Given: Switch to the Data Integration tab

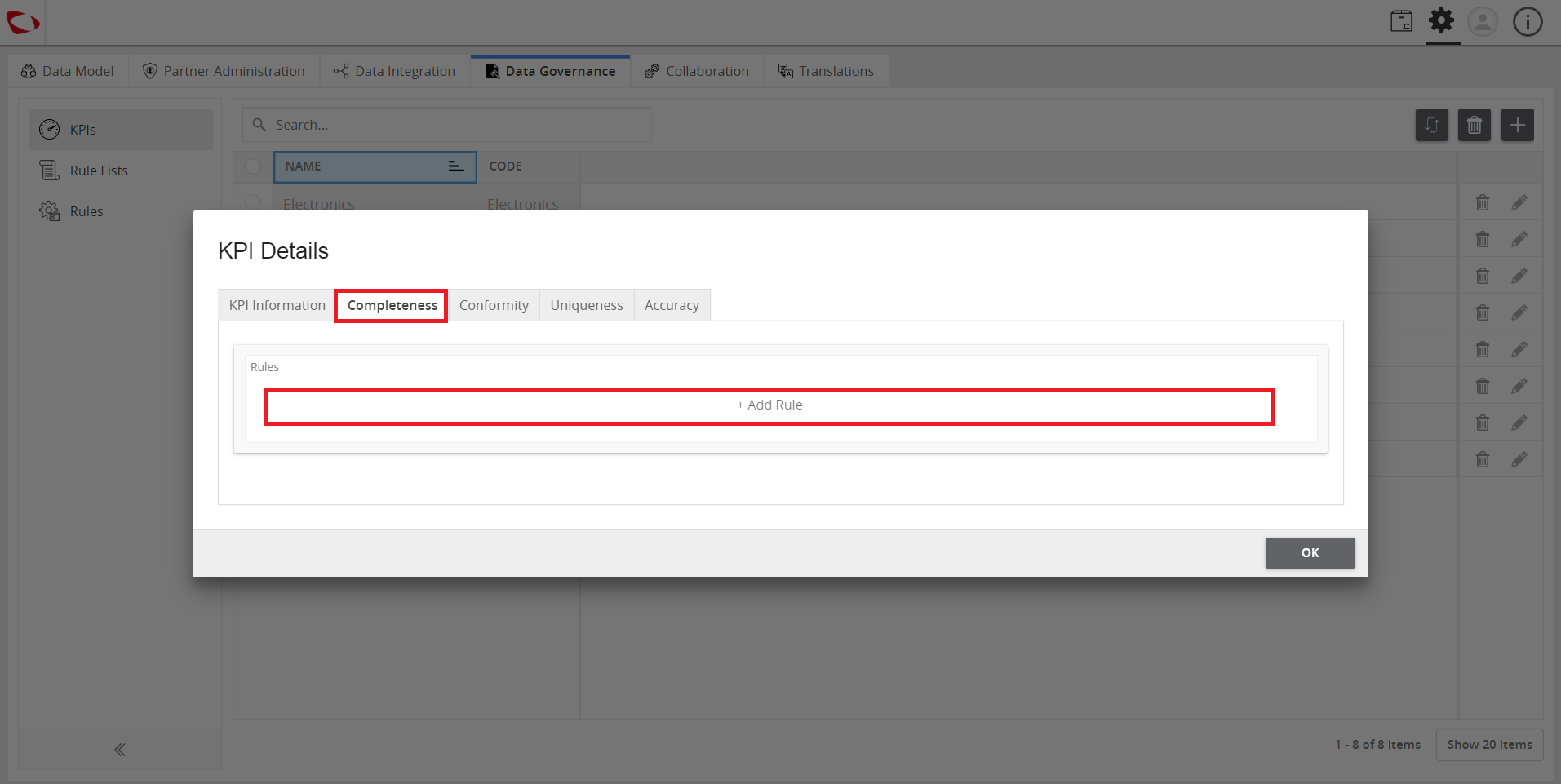Looking at the screenshot, I should (x=394, y=71).
